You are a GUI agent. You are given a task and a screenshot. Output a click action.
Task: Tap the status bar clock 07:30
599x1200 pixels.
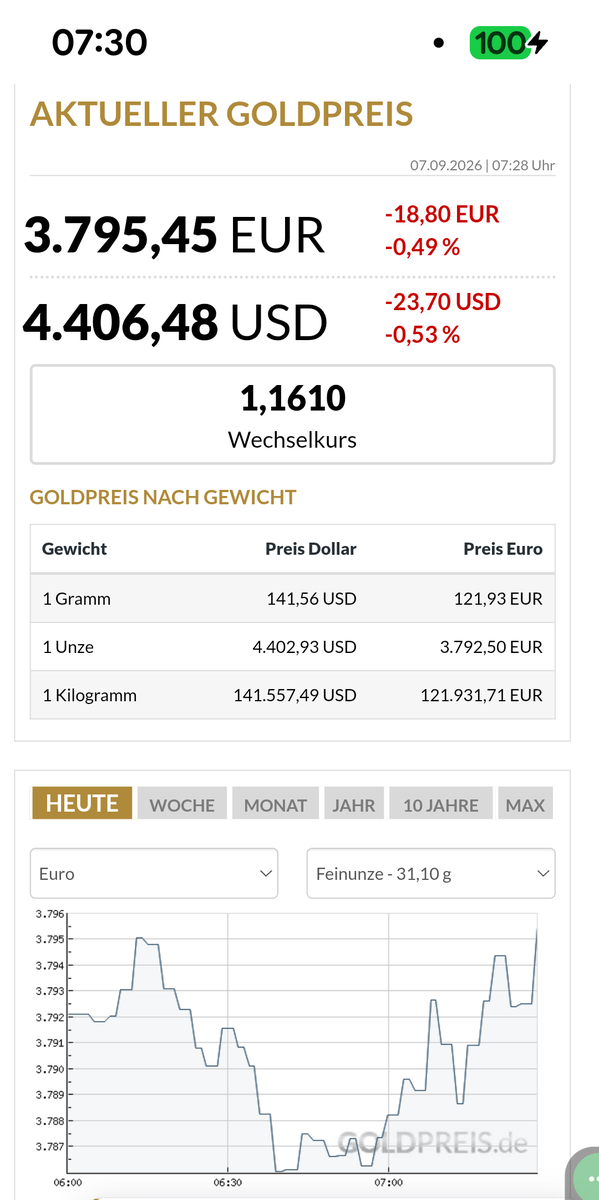pos(99,43)
